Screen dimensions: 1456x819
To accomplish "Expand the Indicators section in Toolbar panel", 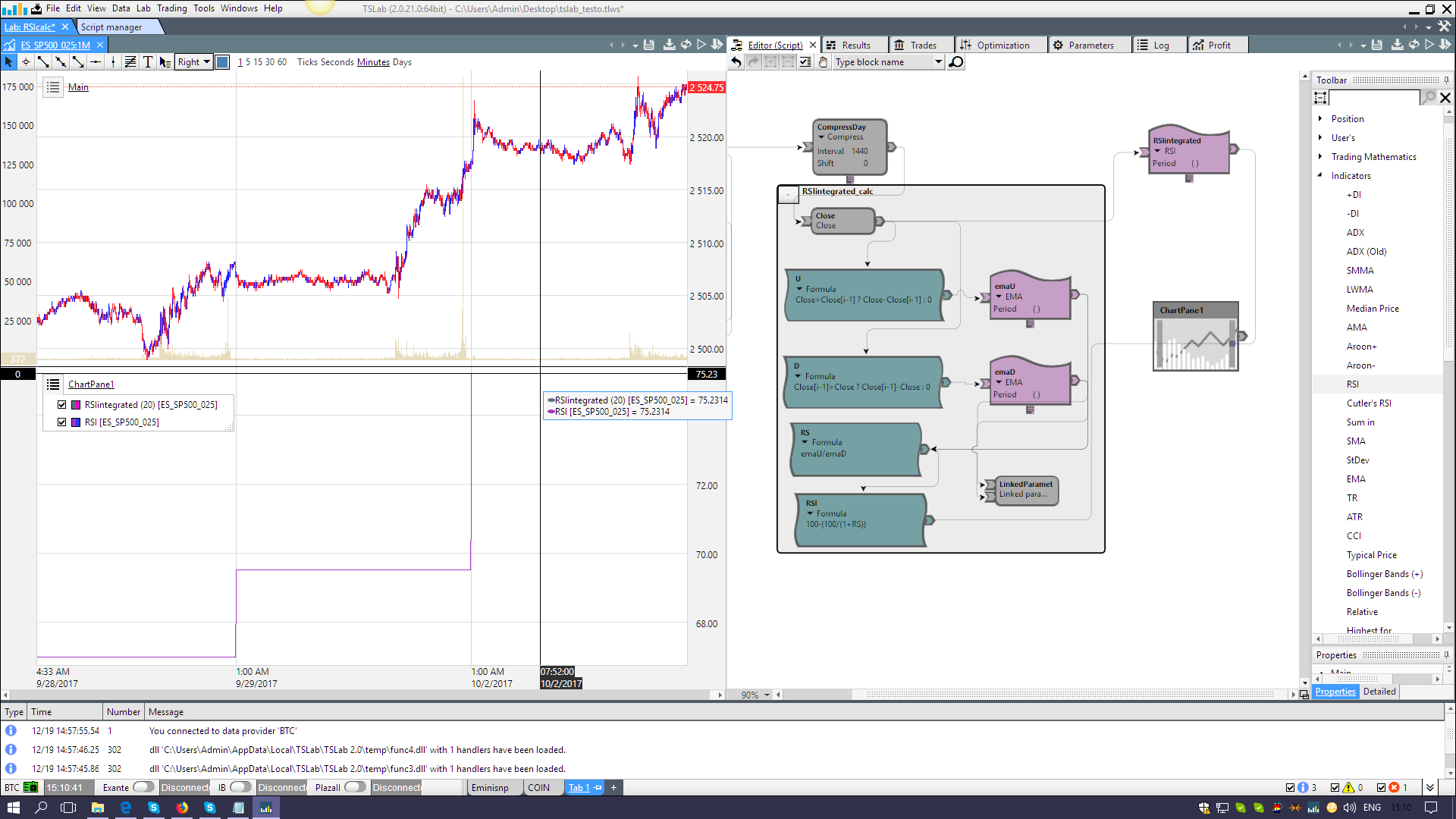I will pyautogui.click(x=1321, y=175).
